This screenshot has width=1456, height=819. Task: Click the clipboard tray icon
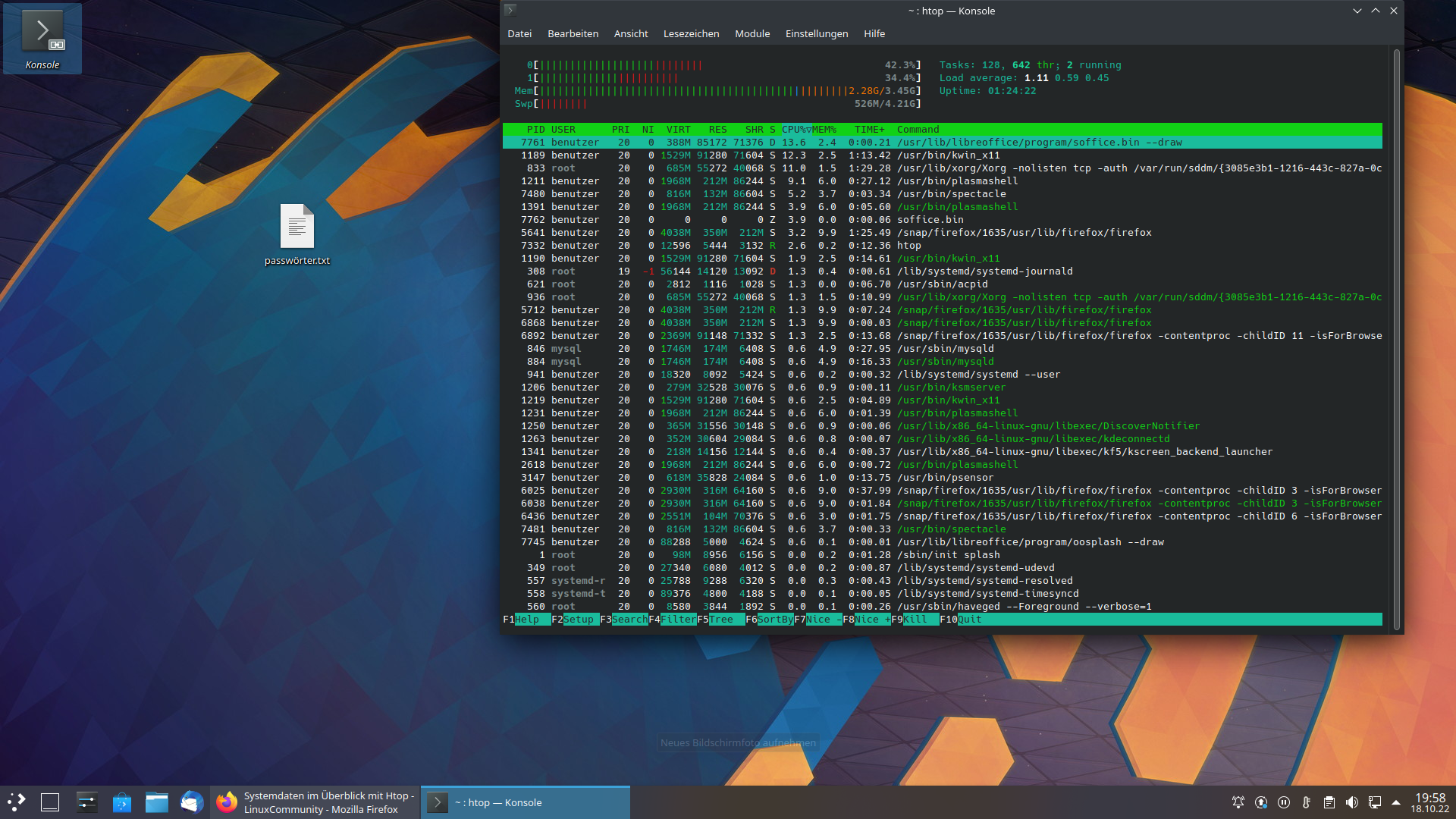click(1329, 802)
